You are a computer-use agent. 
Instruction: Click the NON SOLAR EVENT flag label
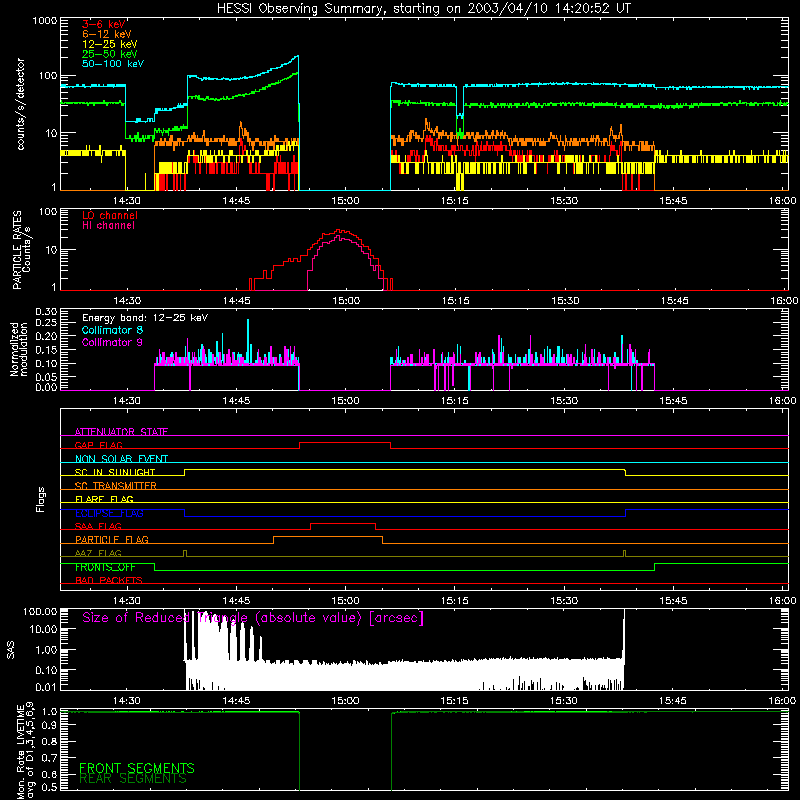121,459
